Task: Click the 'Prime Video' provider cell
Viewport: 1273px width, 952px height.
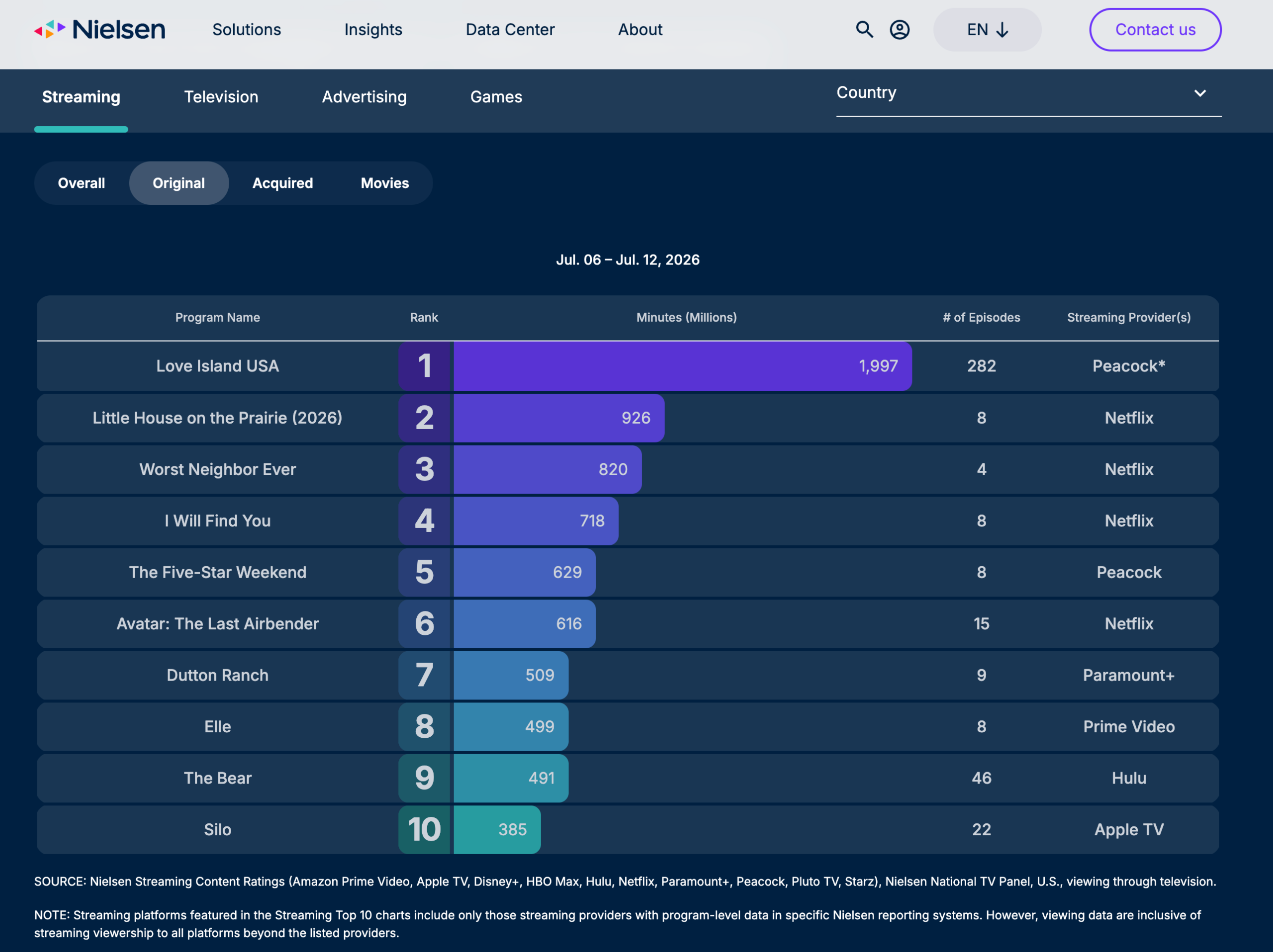Action: [x=1129, y=726]
